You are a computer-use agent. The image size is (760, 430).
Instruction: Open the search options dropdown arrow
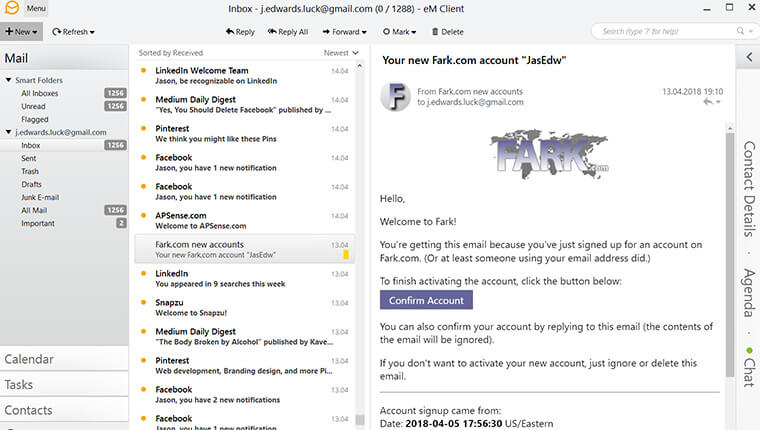point(750,32)
